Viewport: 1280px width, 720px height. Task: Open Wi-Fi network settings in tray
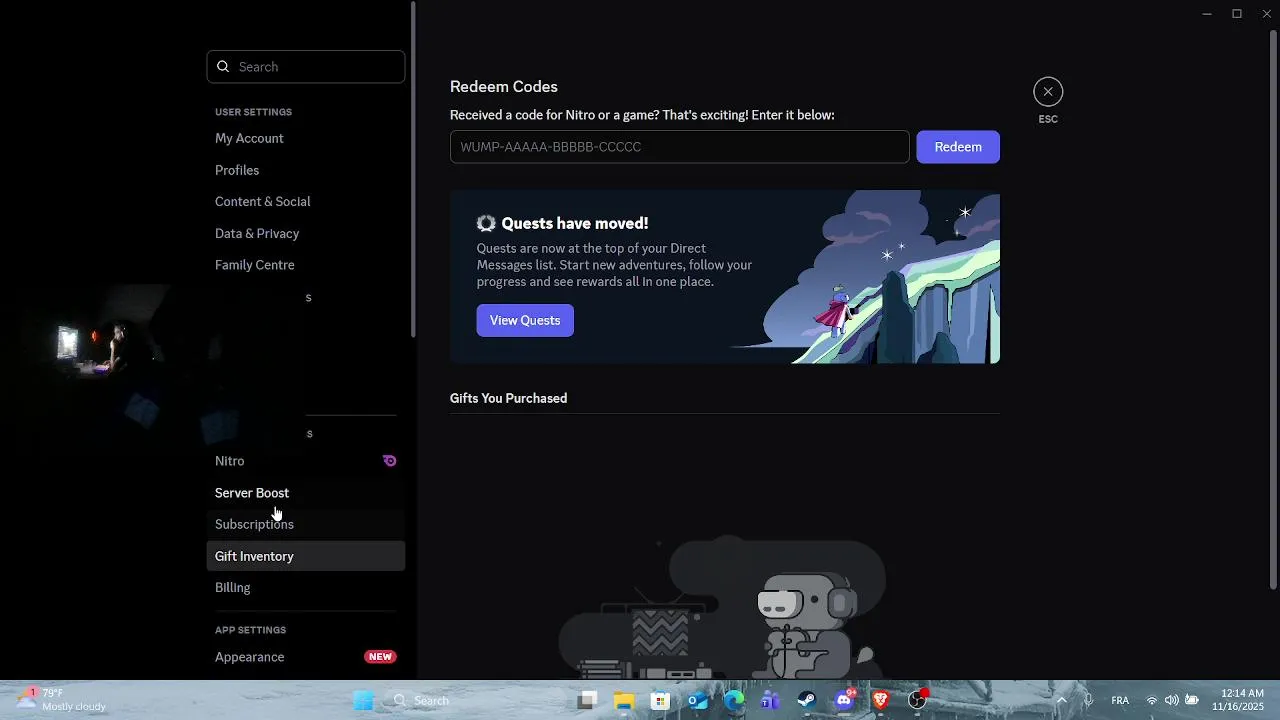1152,701
